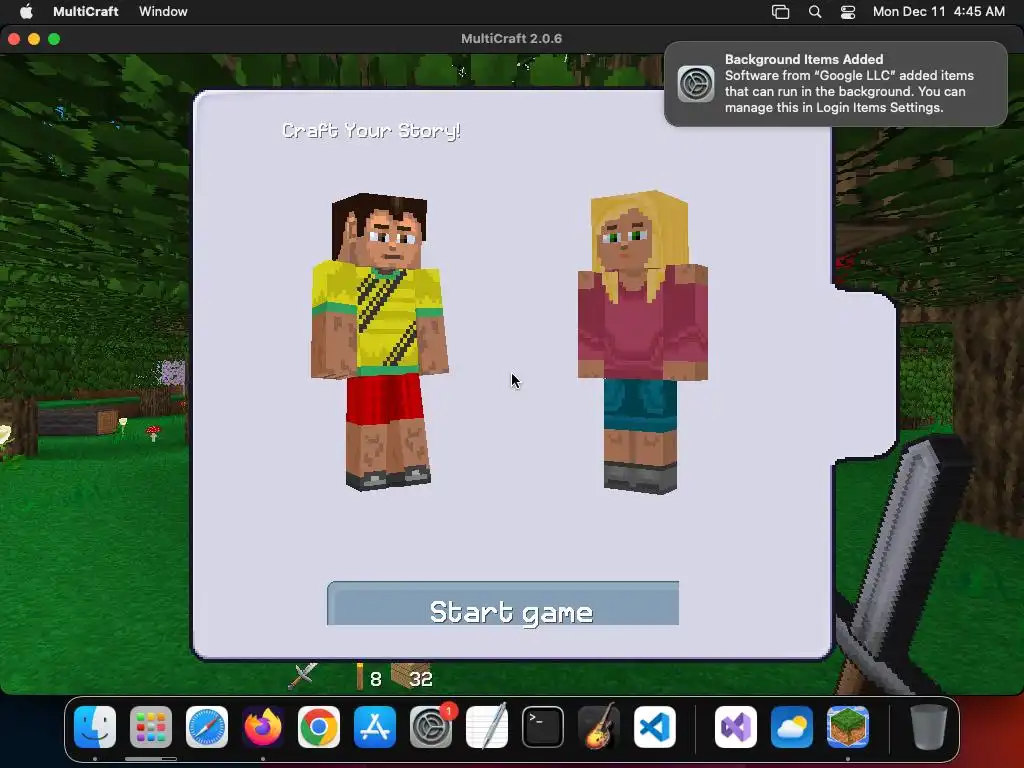The height and width of the screenshot is (768, 1024).
Task: Launch Firefox from the Dock
Action: (x=263, y=727)
